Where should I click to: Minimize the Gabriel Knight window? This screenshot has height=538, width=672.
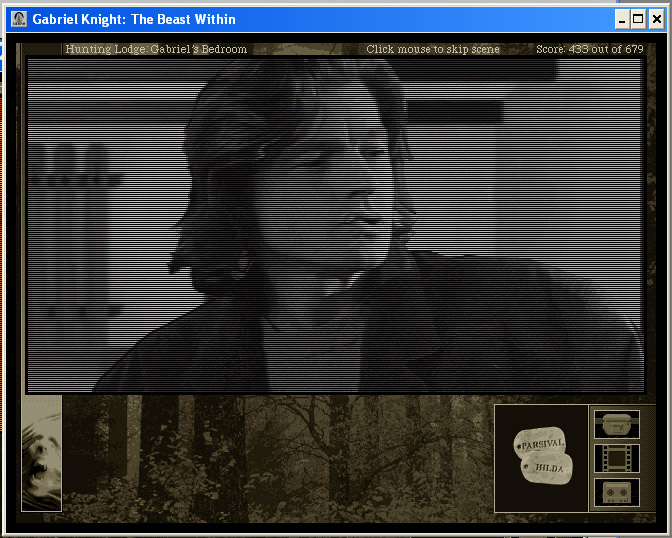[622, 19]
